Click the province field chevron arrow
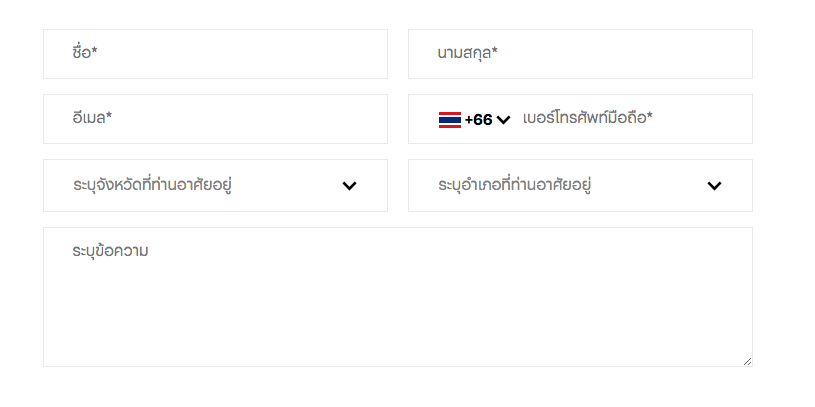This screenshot has width=815, height=407. point(349,185)
